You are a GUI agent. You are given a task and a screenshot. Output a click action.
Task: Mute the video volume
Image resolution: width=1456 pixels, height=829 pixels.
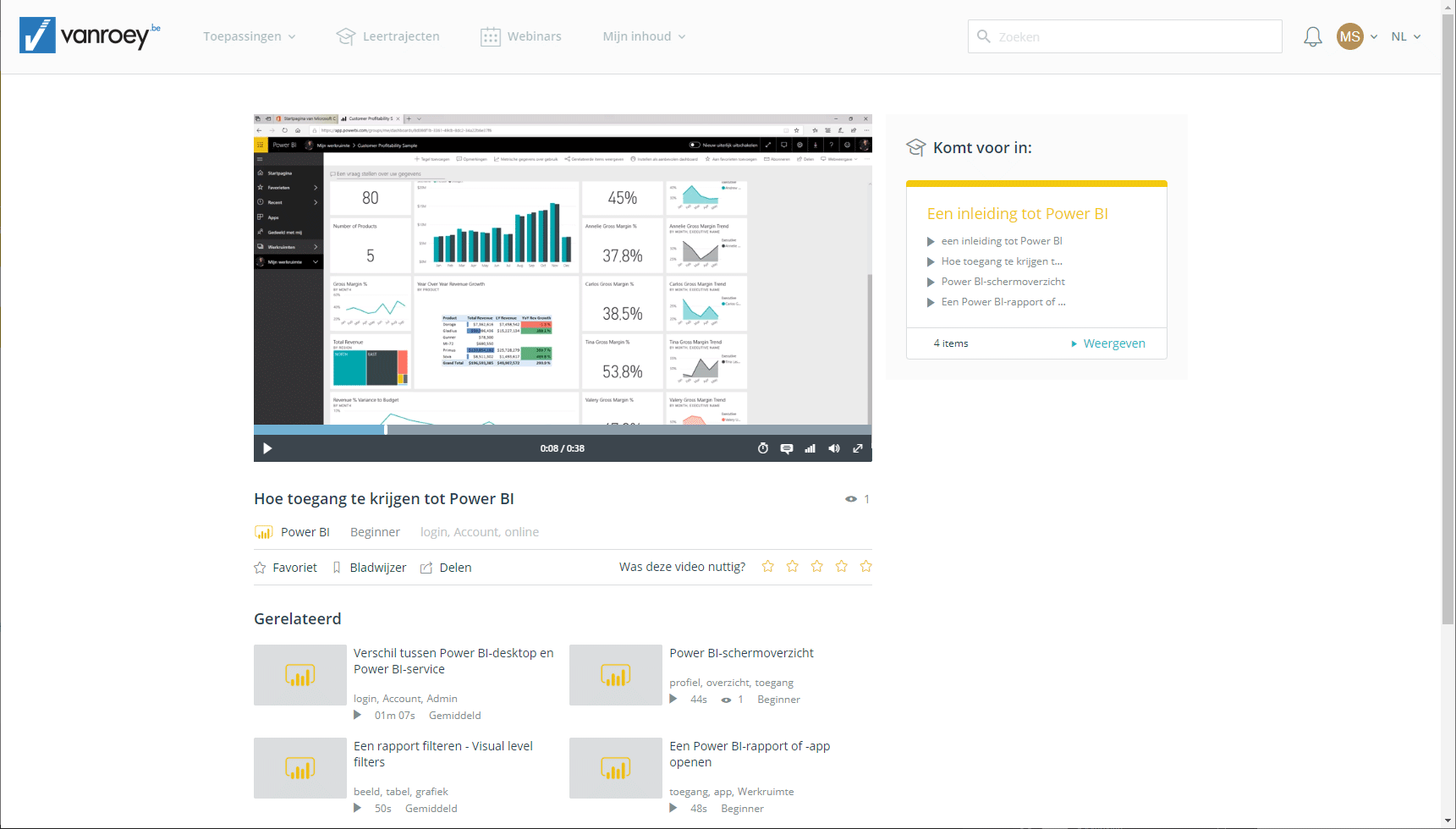[x=834, y=448]
